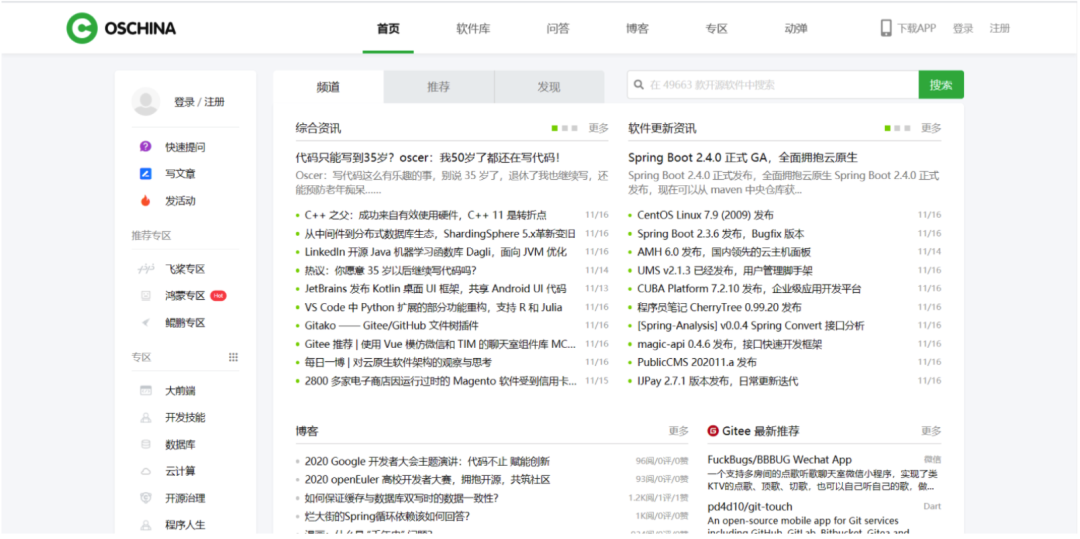Click the 数据库 cylinder icon
Viewport: 1080px width, 539px height.
[145, 444]
